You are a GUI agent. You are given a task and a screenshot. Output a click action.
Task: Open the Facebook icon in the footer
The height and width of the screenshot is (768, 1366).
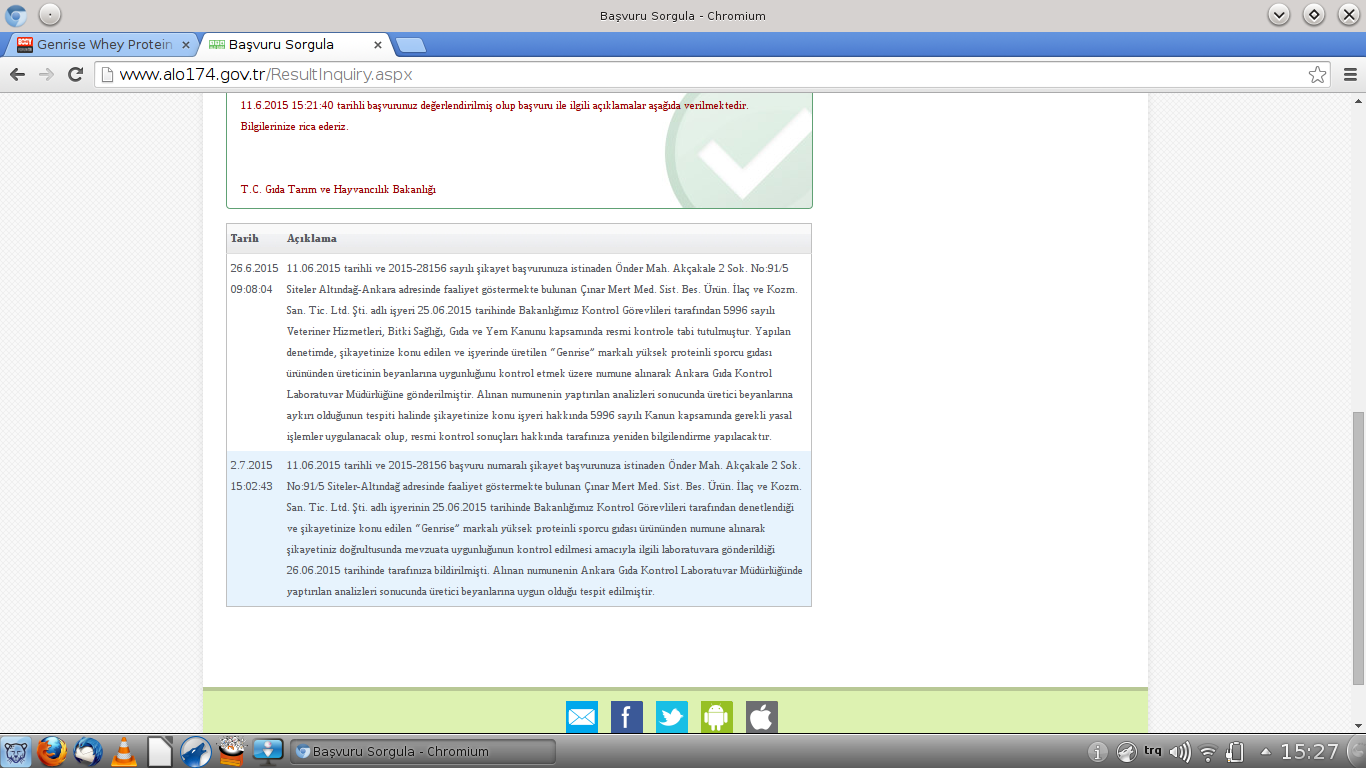627,717
